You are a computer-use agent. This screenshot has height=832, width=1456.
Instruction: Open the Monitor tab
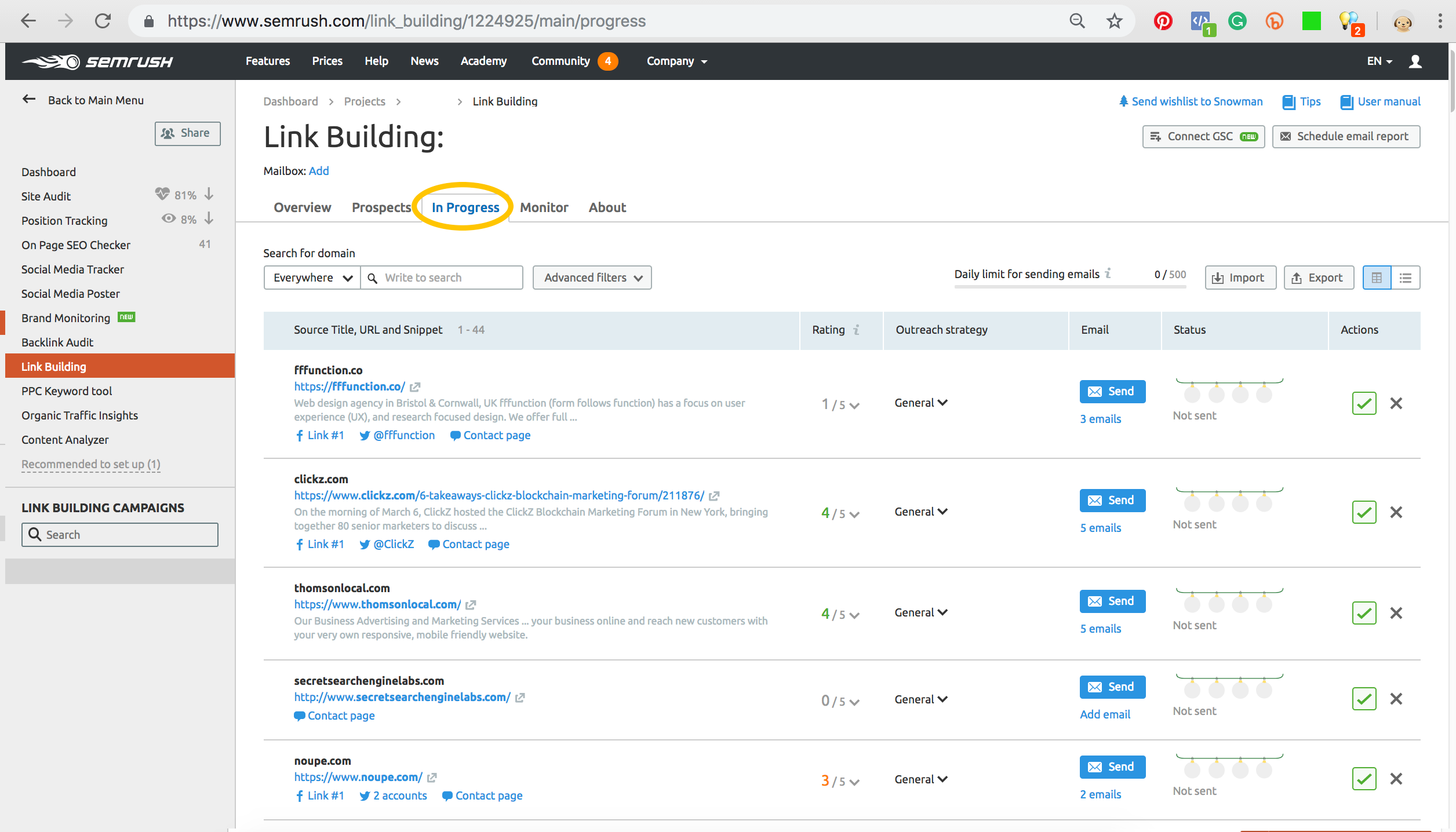[x=544, y=207]
